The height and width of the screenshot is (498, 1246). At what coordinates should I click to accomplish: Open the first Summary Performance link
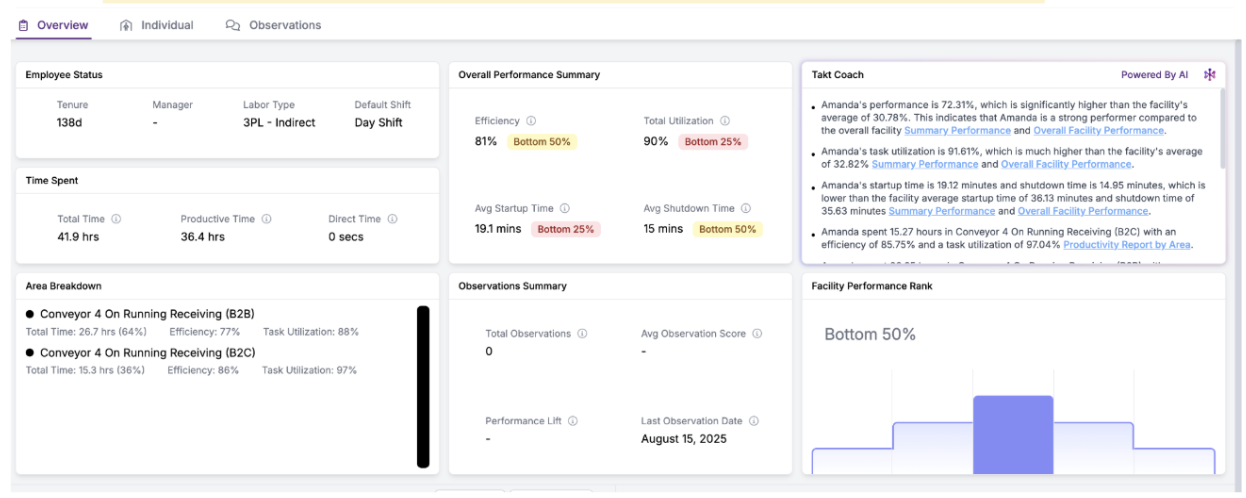957,131
